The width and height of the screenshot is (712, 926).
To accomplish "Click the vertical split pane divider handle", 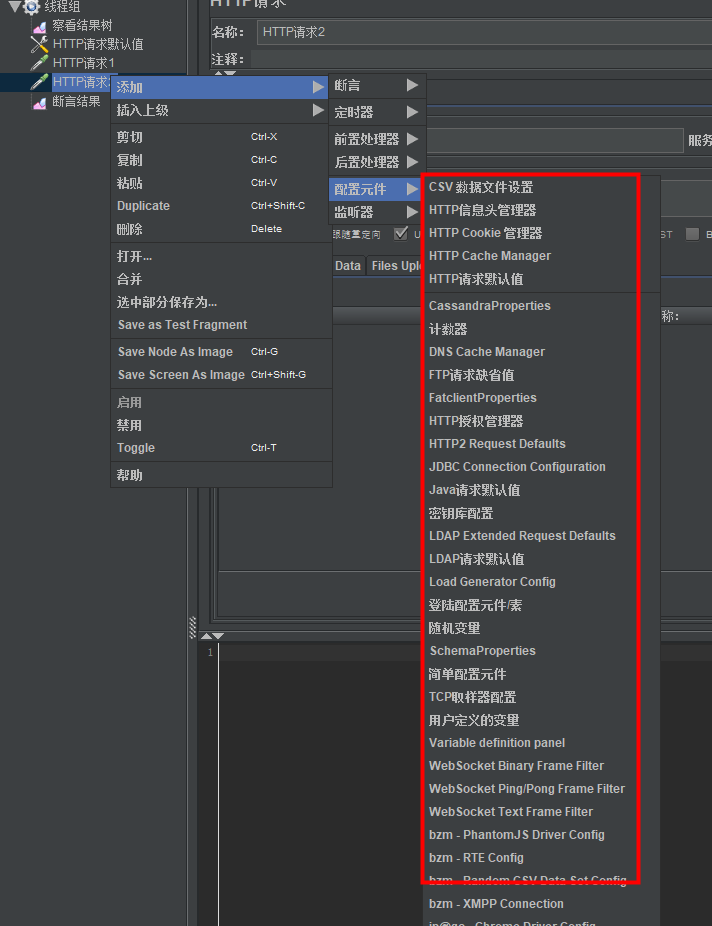I will [192, 628].
